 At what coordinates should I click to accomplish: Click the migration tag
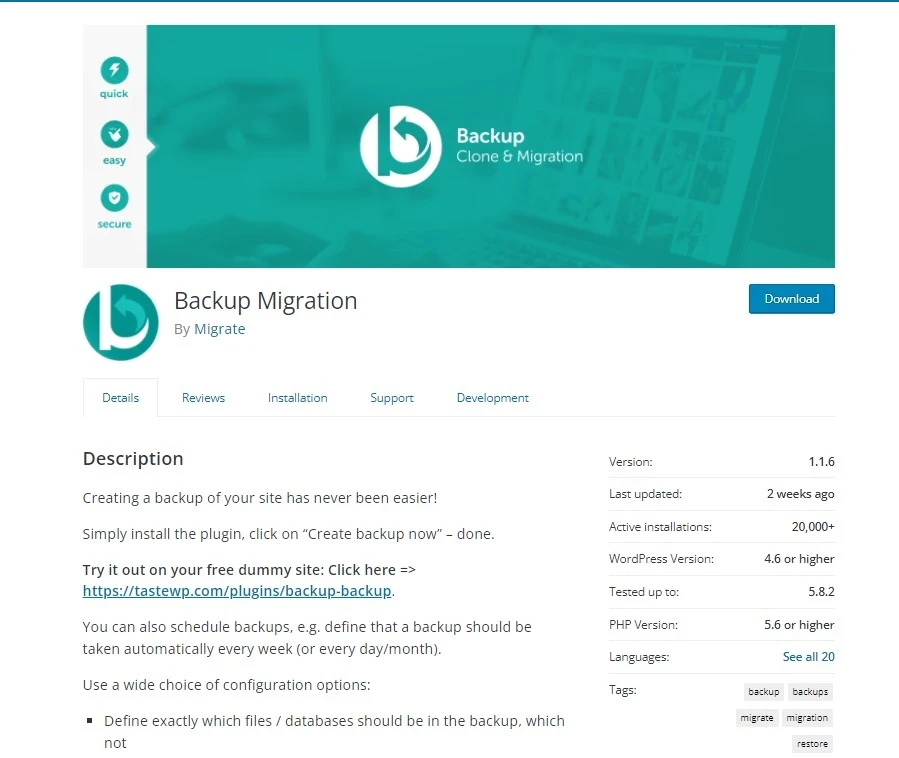click(x=806, y=718)
